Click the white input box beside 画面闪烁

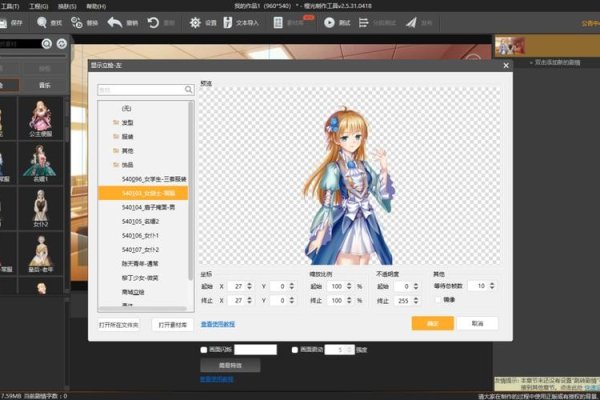[255, 349]
